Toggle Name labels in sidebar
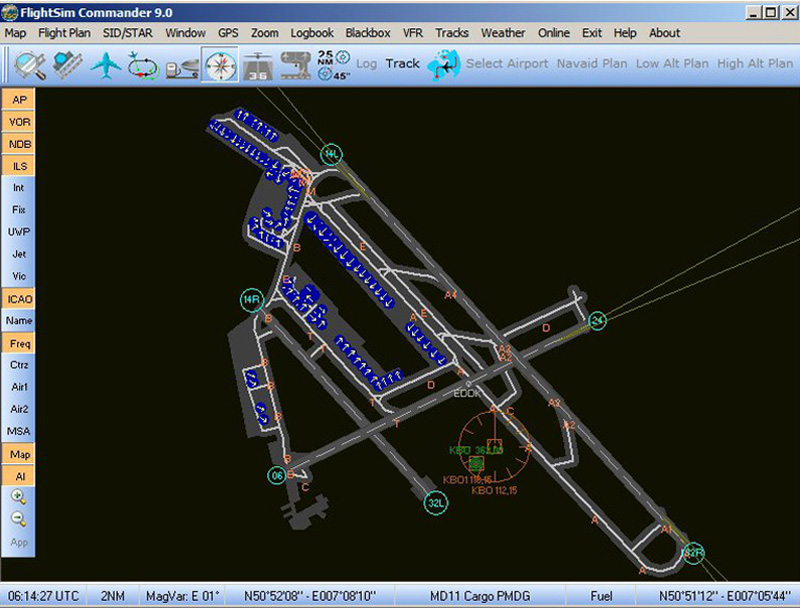 click(19, 321)
